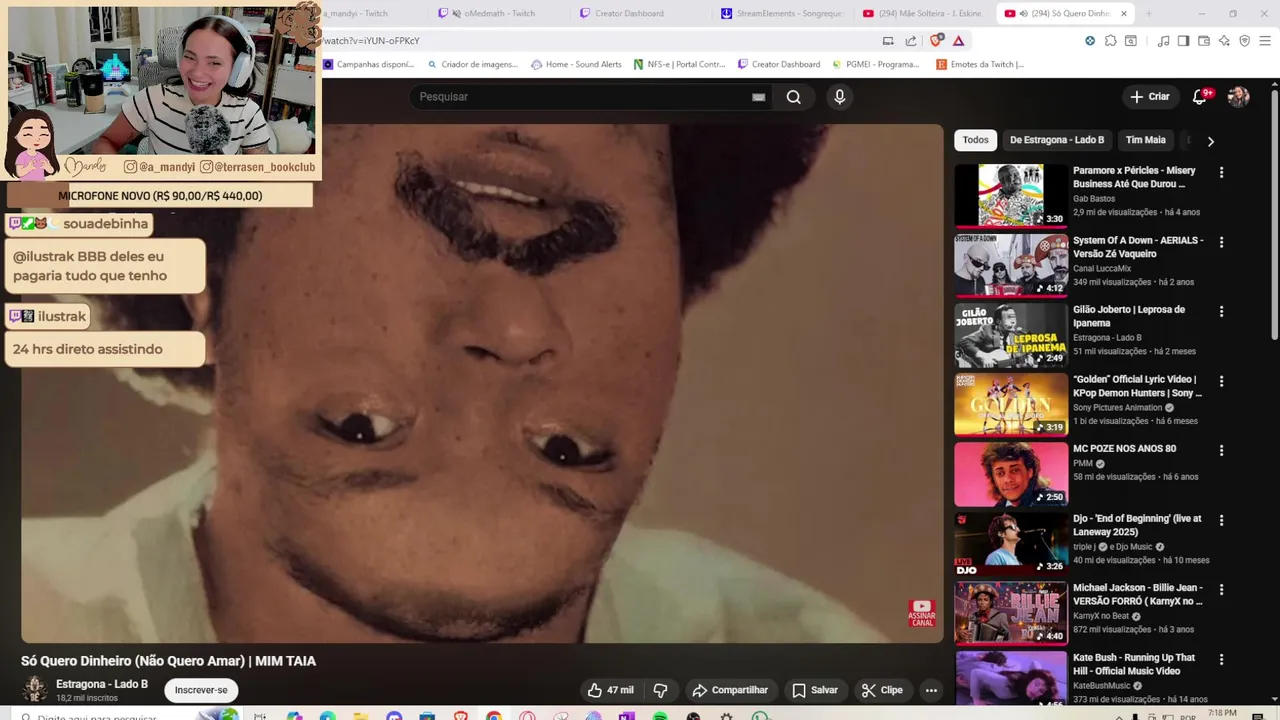This screenshot has width=1280, height=720.
Task: Dislike the video thumbs-down icon
Action: (x=660, y=690)
